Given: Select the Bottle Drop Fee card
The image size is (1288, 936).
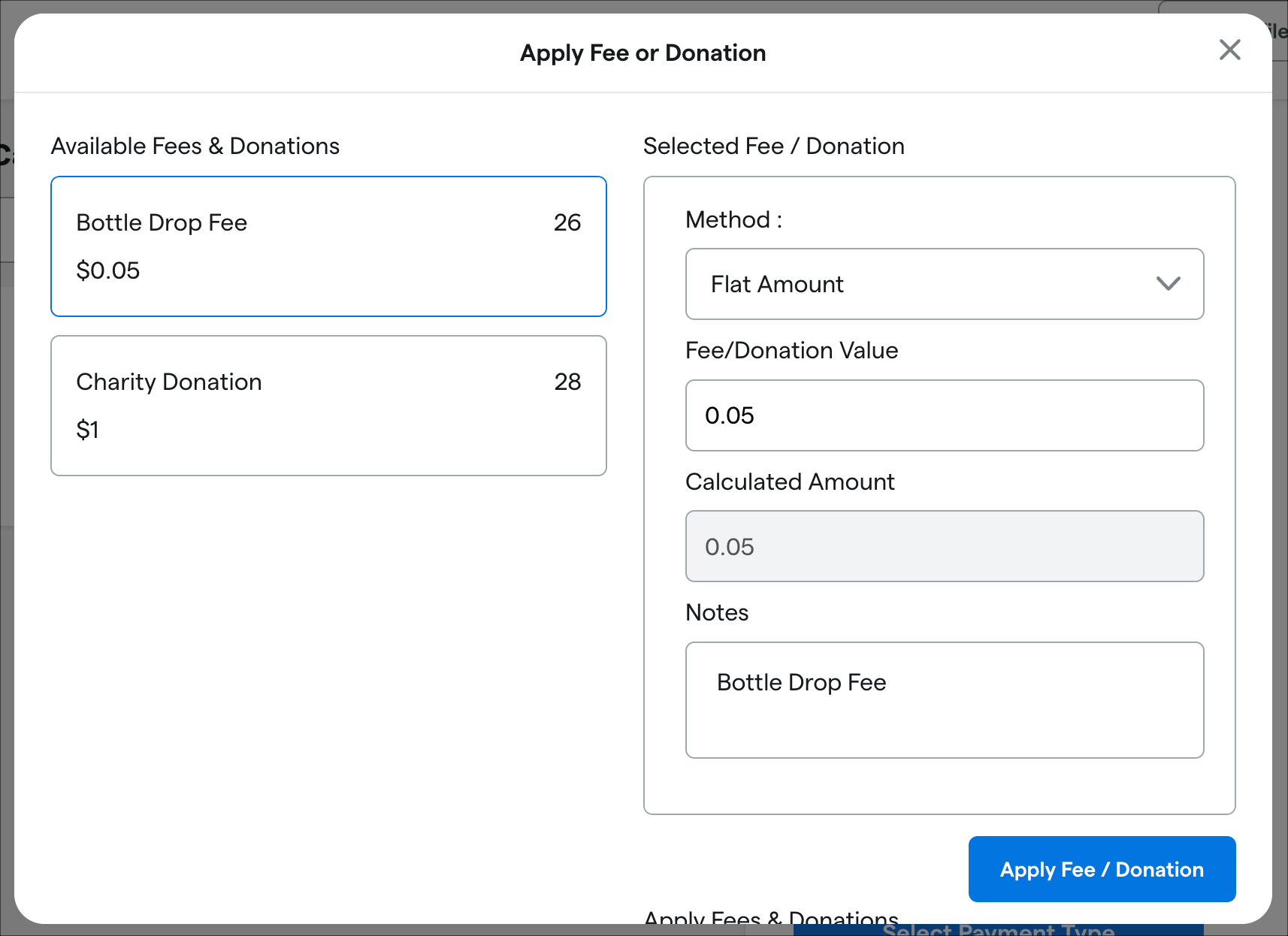Looking at the screenshot, I should click(328, 246).
